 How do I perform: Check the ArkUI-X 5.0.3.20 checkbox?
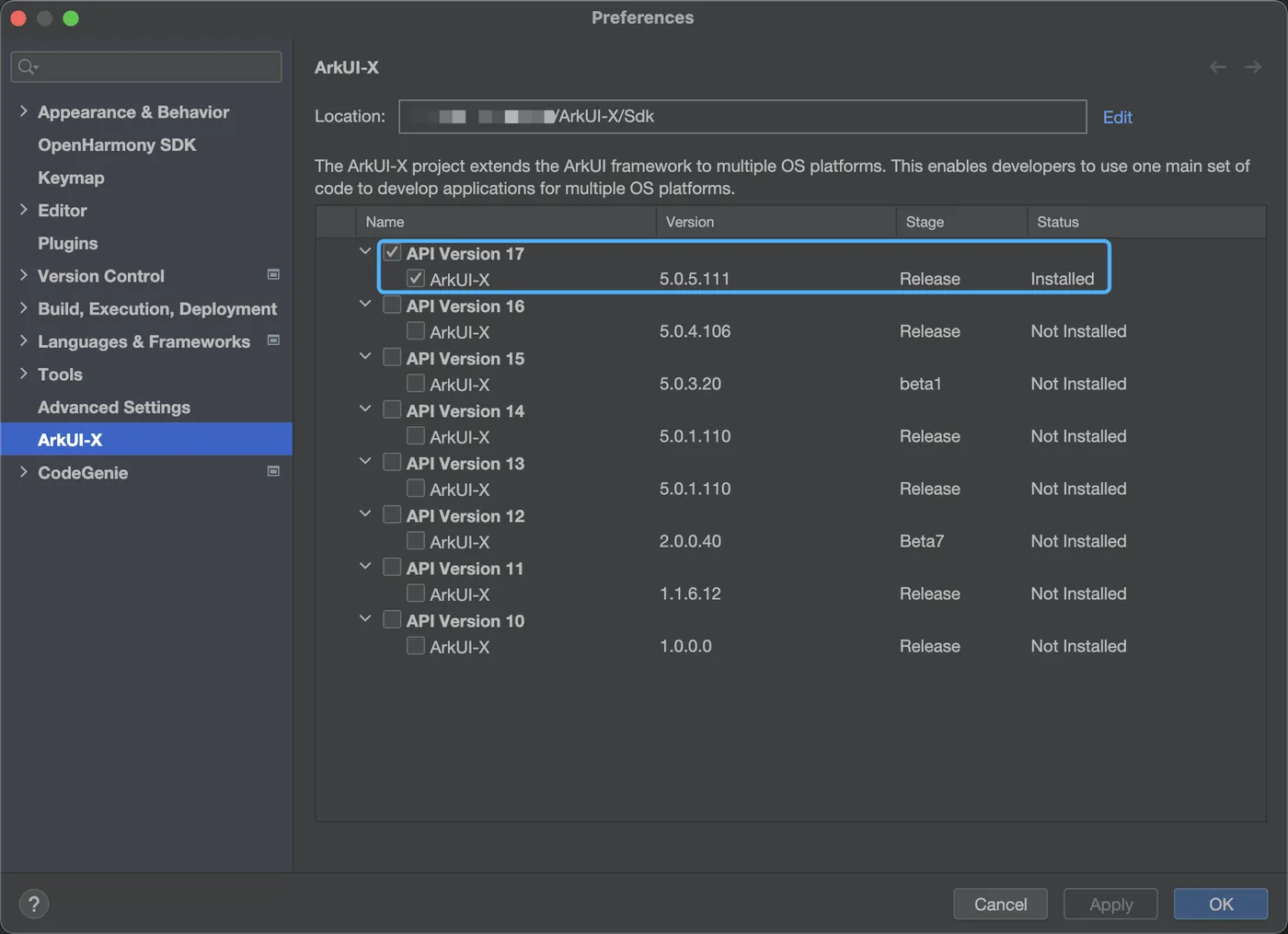(416, 383)
